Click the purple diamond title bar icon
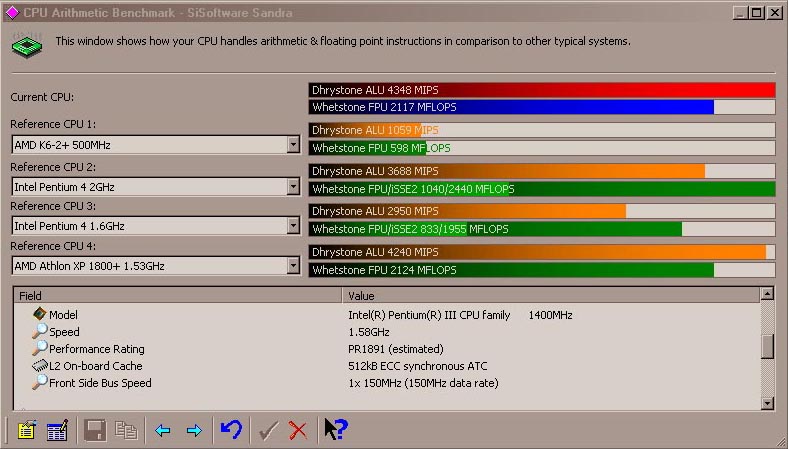The height and width of the screenshot is (449, 788). coord(12,13)
